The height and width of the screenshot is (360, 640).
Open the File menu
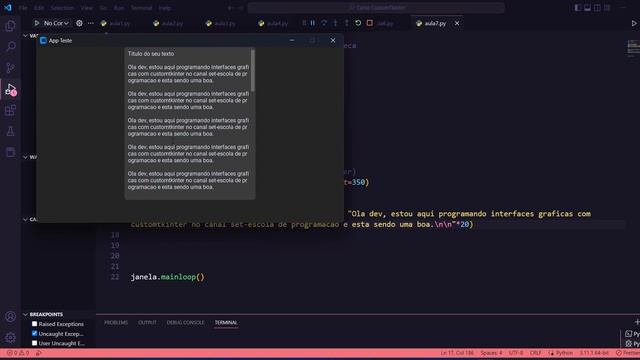click(23, 8)
